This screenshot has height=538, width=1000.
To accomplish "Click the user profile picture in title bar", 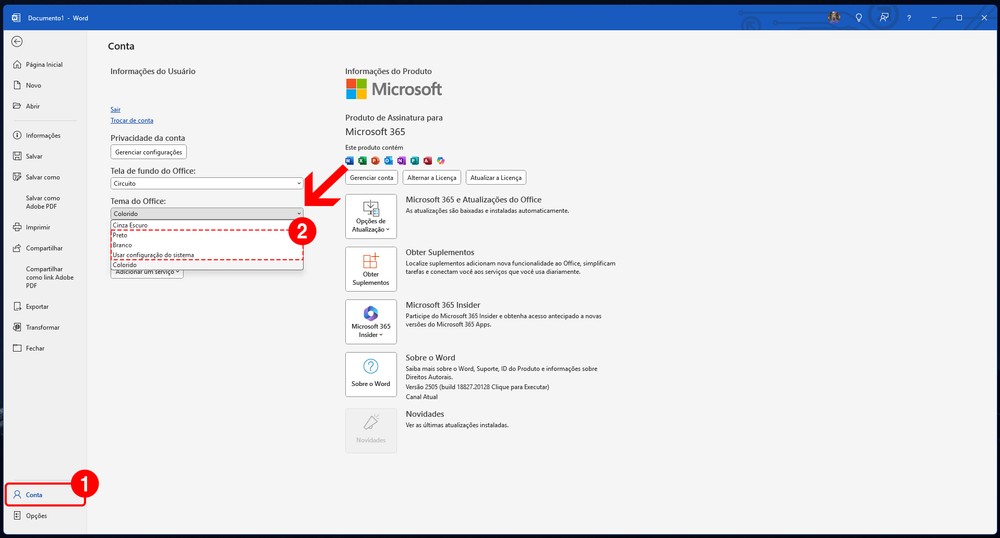I will tap(834, 17).
